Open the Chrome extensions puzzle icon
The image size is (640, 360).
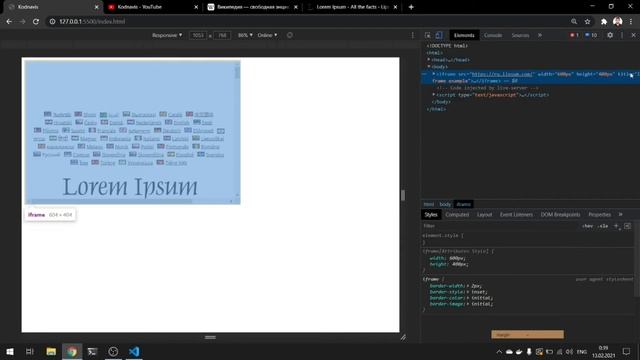click(604, 22)
